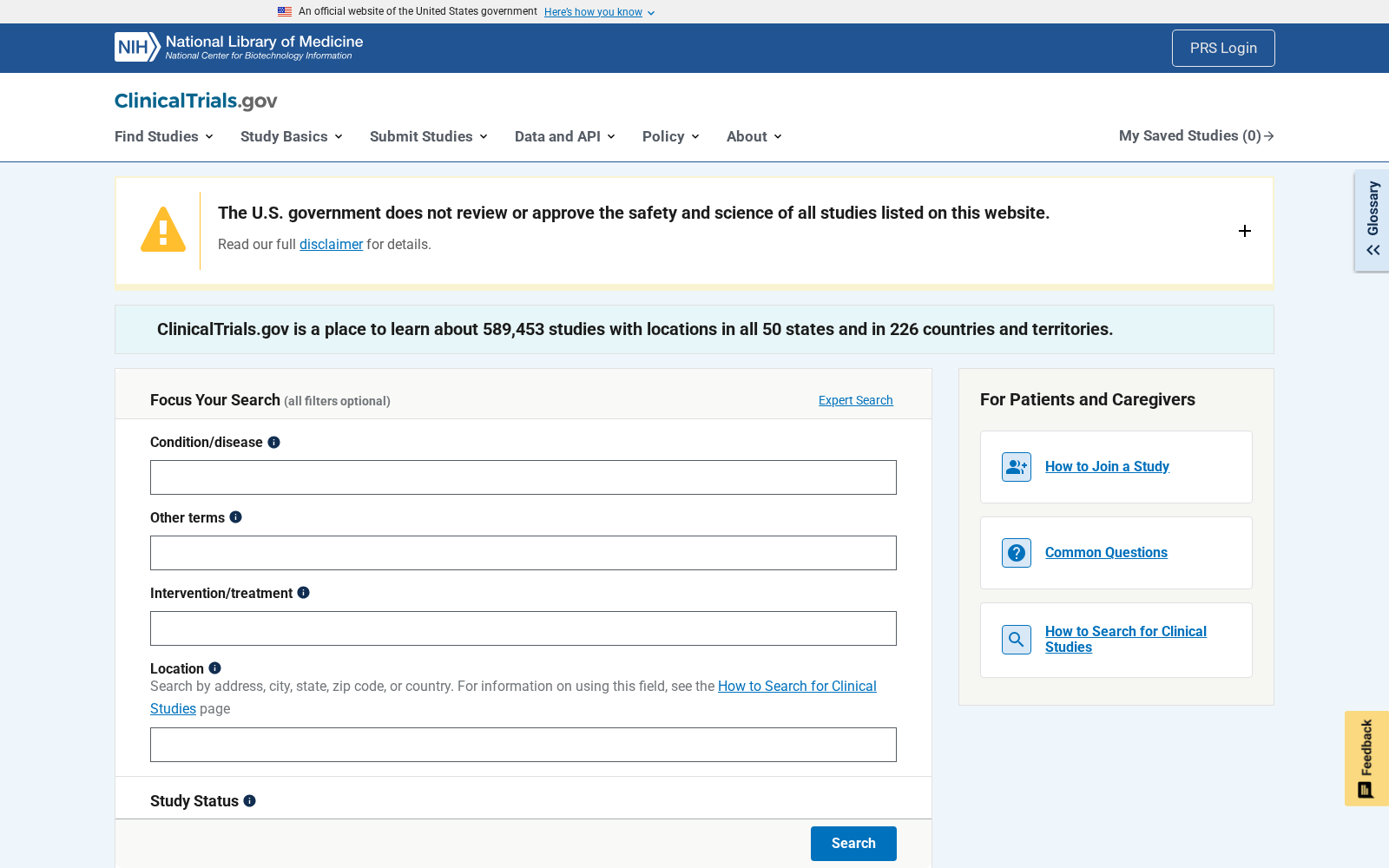Click the US flag icon

tap(285, 11)
